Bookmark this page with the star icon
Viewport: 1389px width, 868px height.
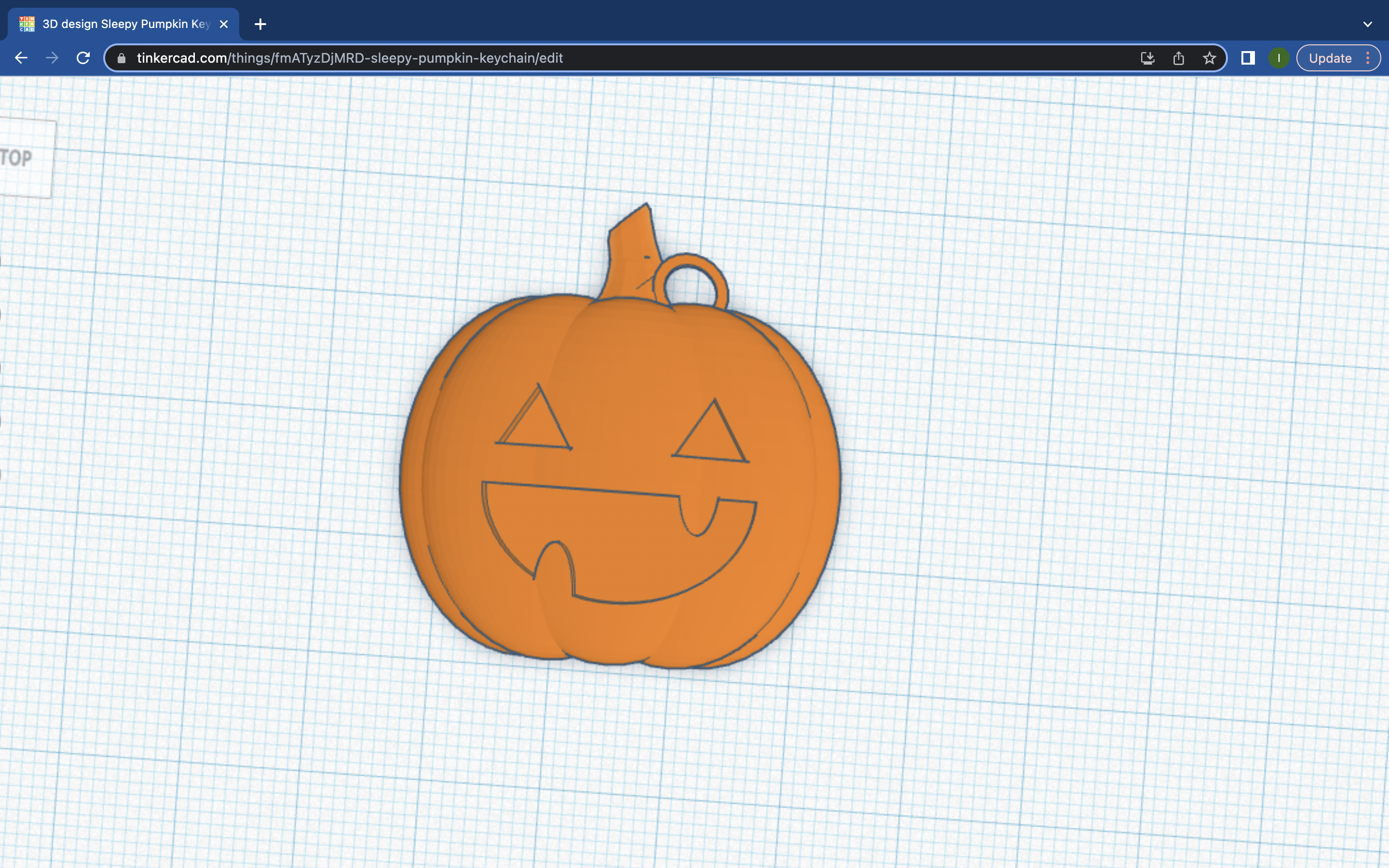(x=1210, y=58)
